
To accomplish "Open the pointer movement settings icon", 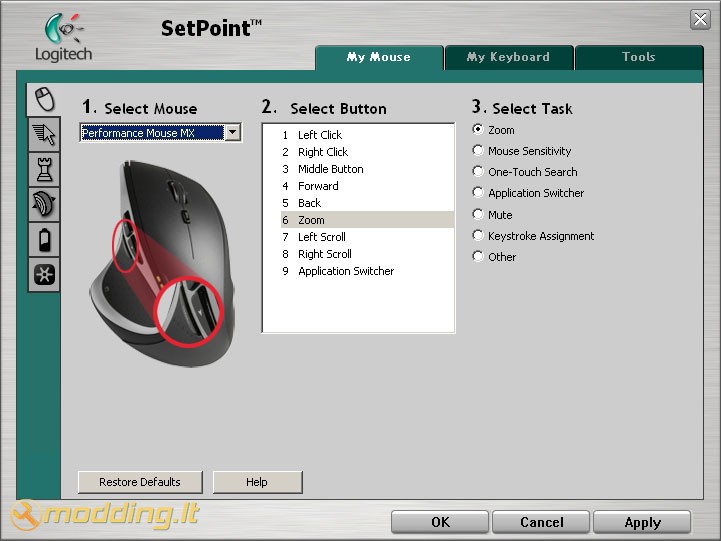I will (x=45, y=134).
